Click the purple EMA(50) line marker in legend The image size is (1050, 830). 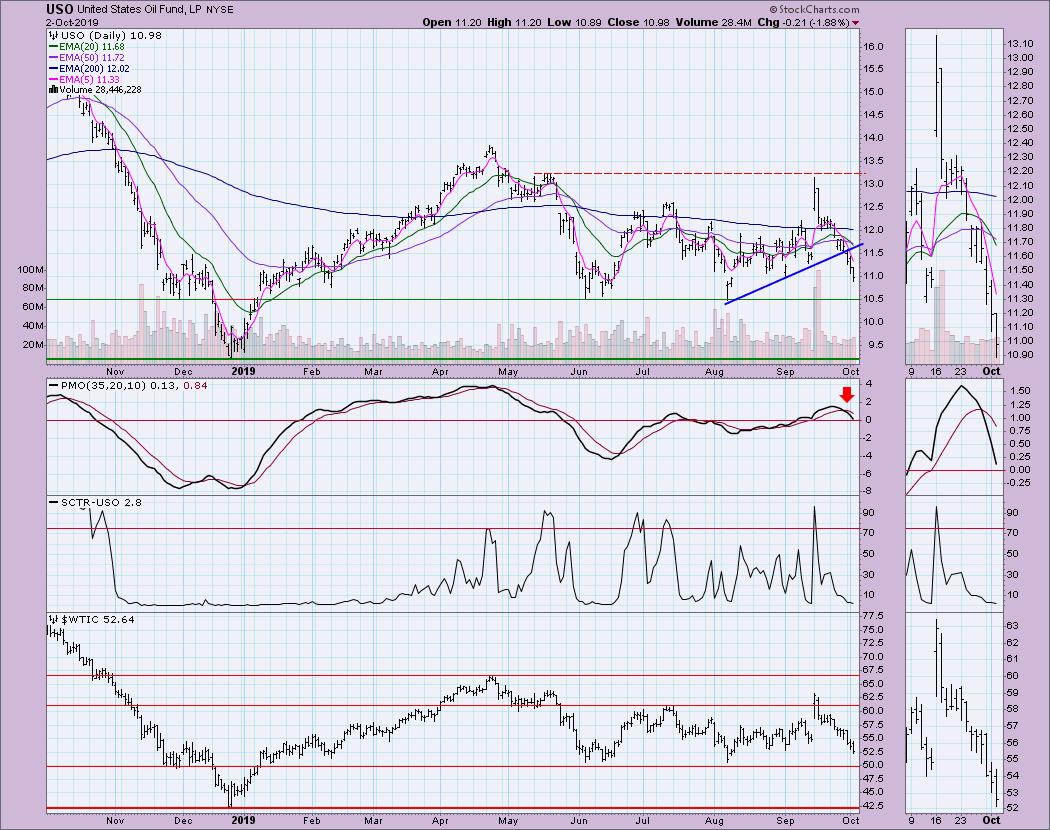pyautogui.click(x=54, y=58)
